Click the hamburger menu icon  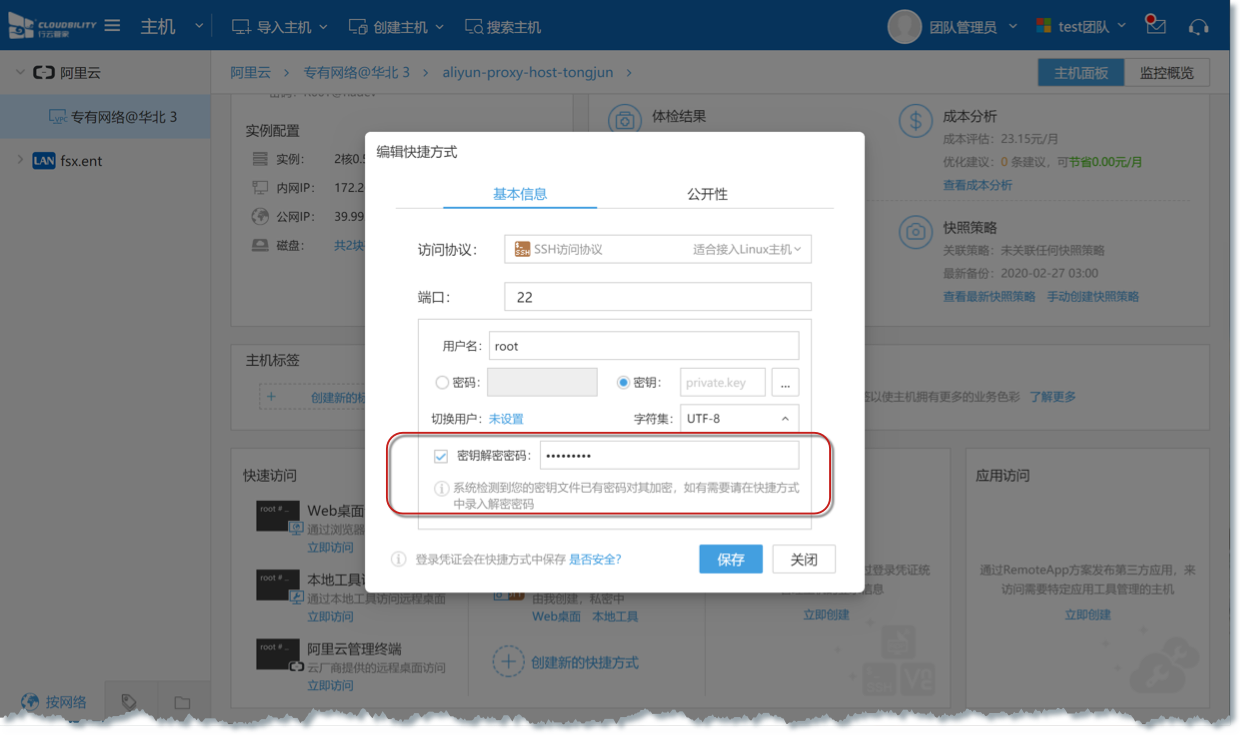[x=113, y=26]
